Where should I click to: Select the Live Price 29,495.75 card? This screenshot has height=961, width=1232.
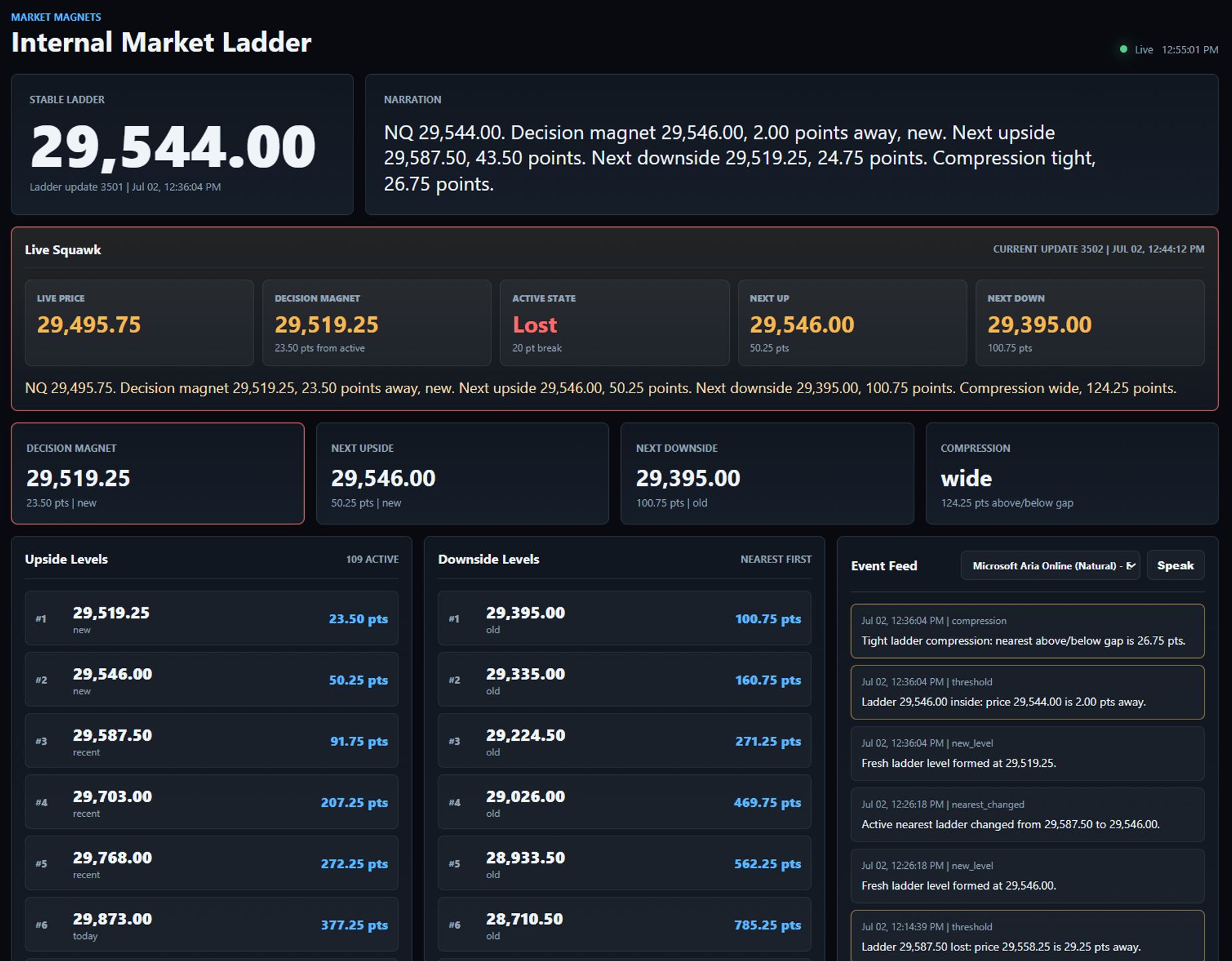(x=139, y=322)
